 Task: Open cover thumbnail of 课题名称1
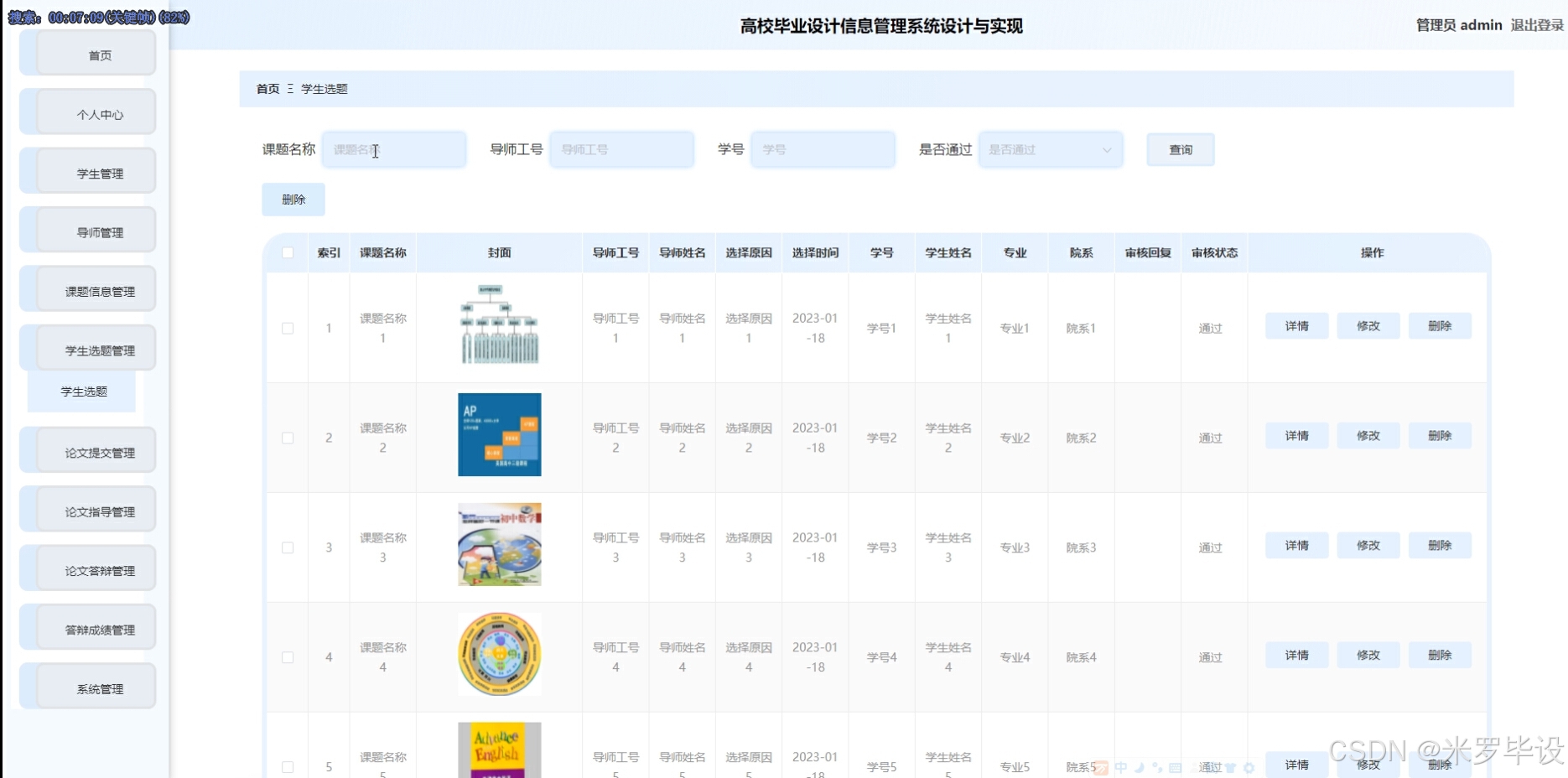tap(500, 324)
